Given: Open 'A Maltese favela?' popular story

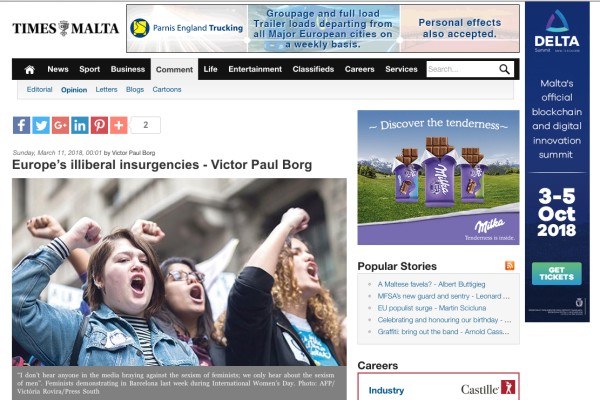Looking at the screenshot, I should point(431,284).
